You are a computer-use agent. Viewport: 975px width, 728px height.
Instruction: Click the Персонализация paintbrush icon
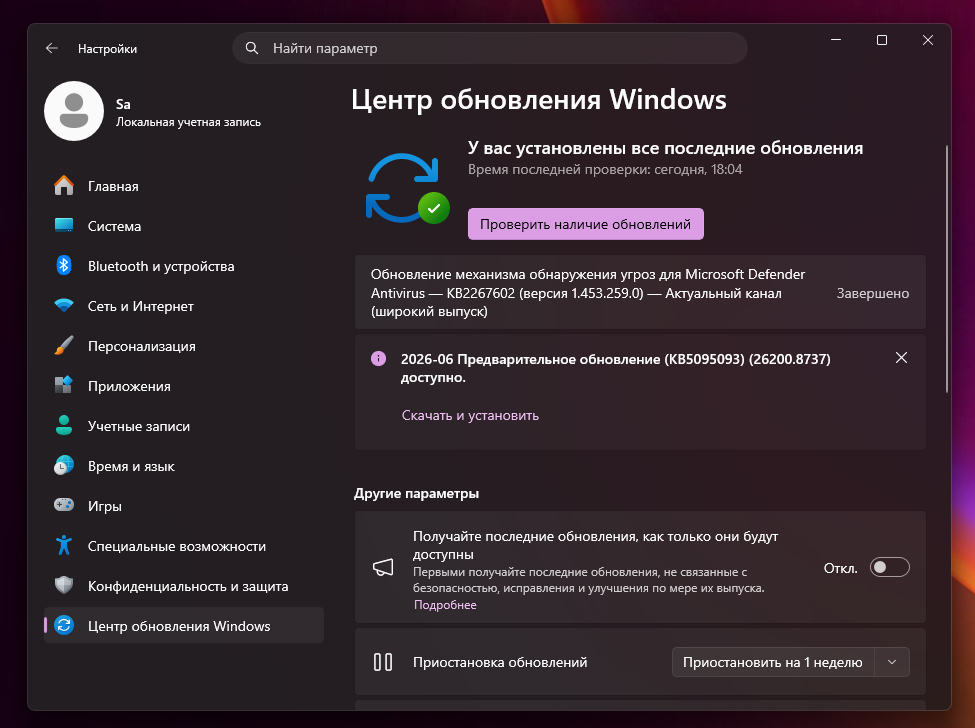[63, 346]
